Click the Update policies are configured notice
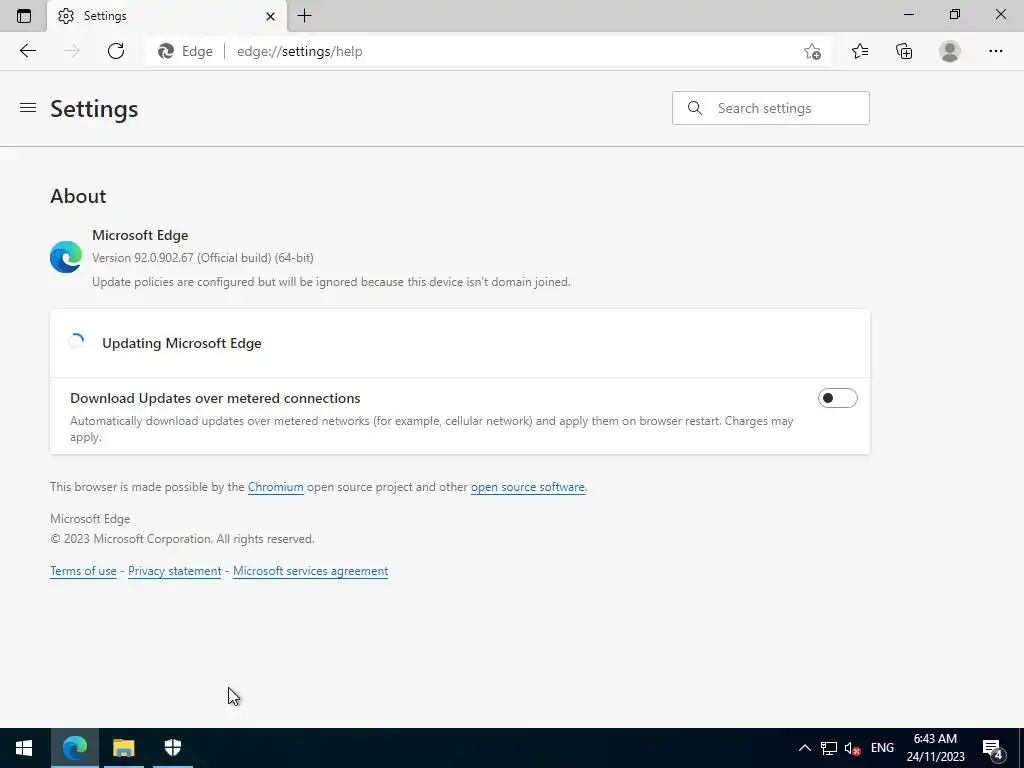 (x=331, y=282)
